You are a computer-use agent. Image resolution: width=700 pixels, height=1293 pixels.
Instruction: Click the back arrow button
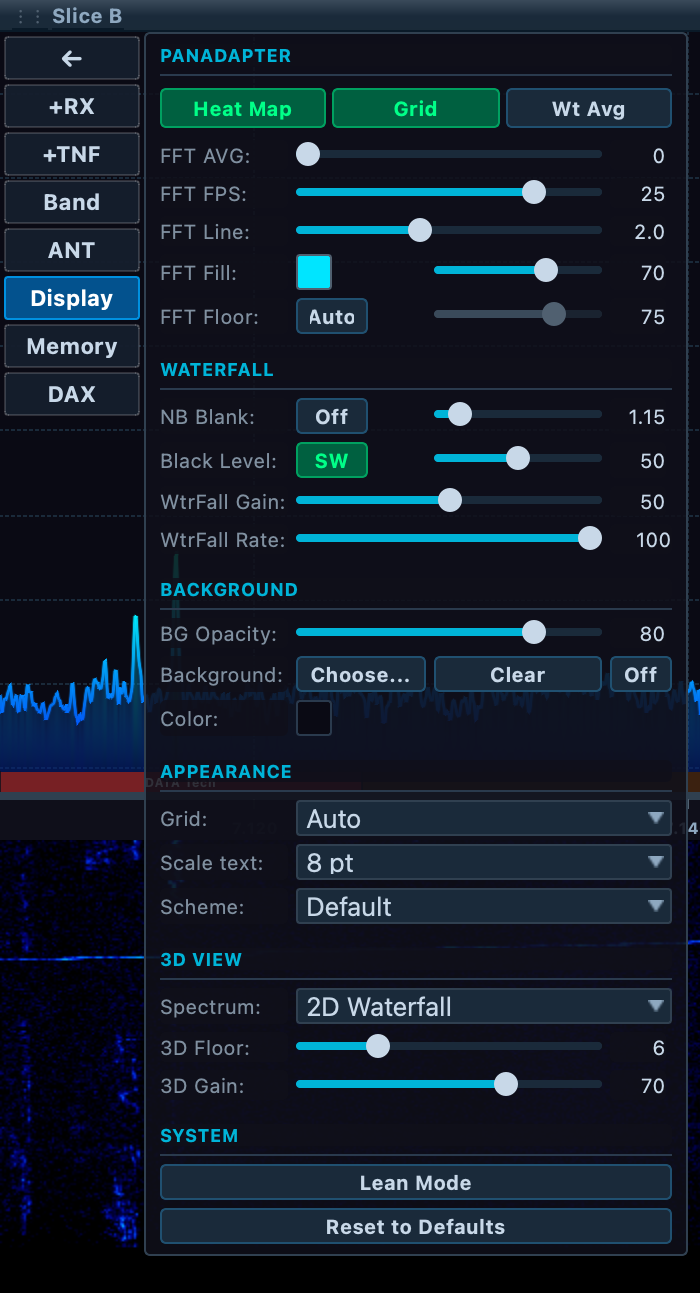click(71, 58)
